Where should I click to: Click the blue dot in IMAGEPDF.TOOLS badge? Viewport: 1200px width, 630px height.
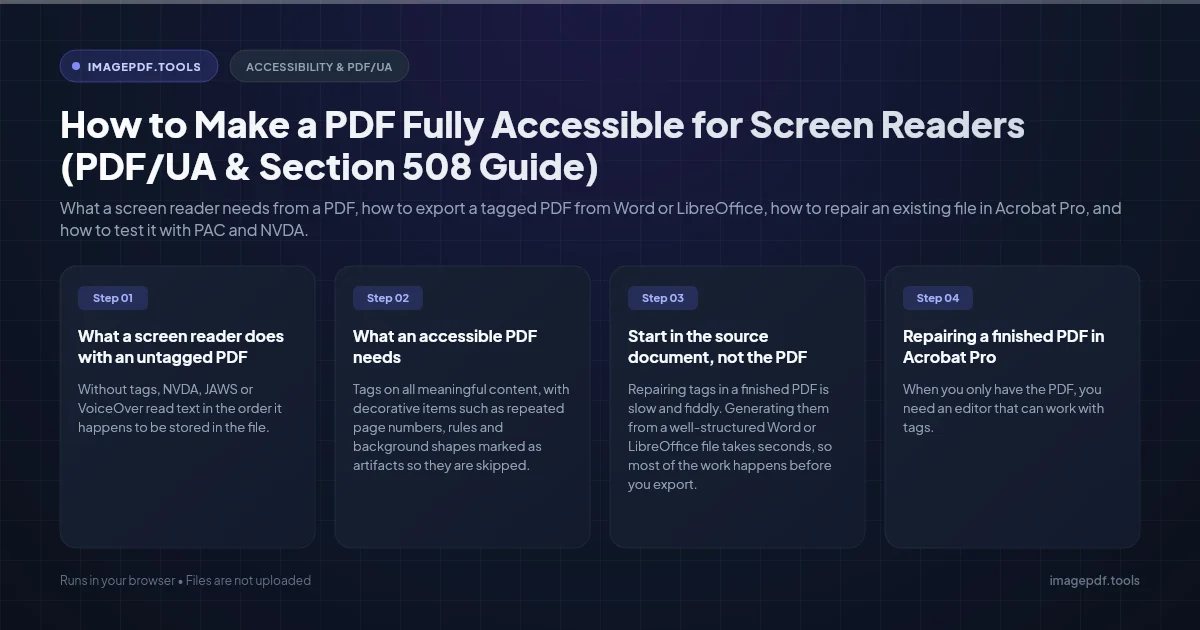coord(76,67)
